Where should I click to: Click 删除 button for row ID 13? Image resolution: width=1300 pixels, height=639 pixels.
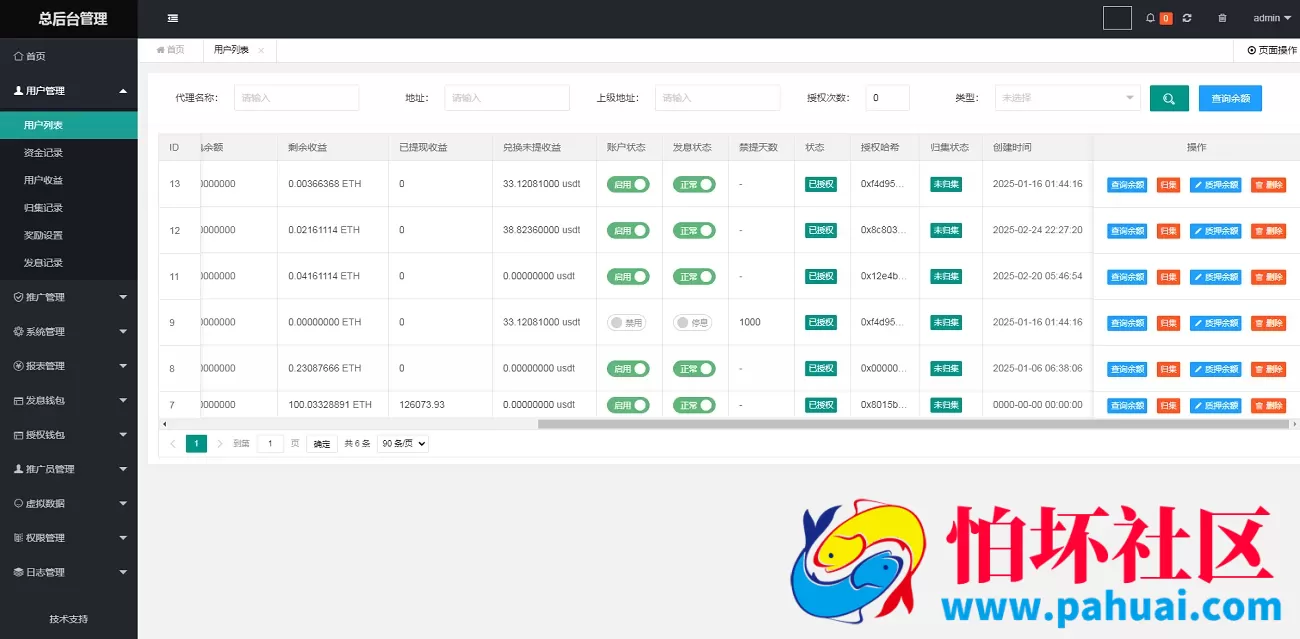point(1268,185)
